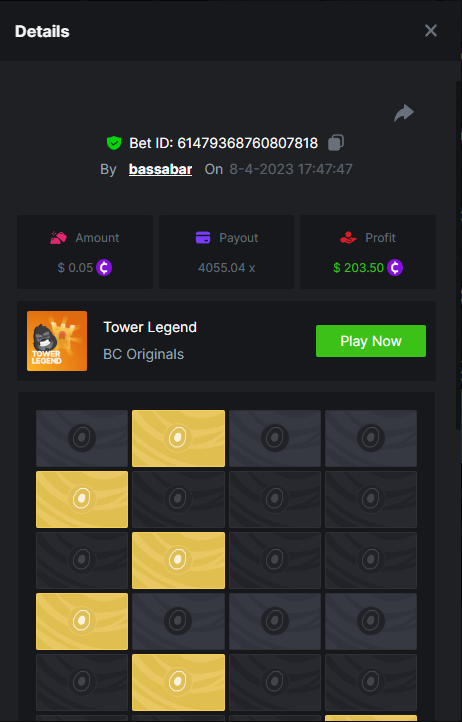Close the Details panel
Viewport: 462px width, 722px height.
tap(431, 31)
